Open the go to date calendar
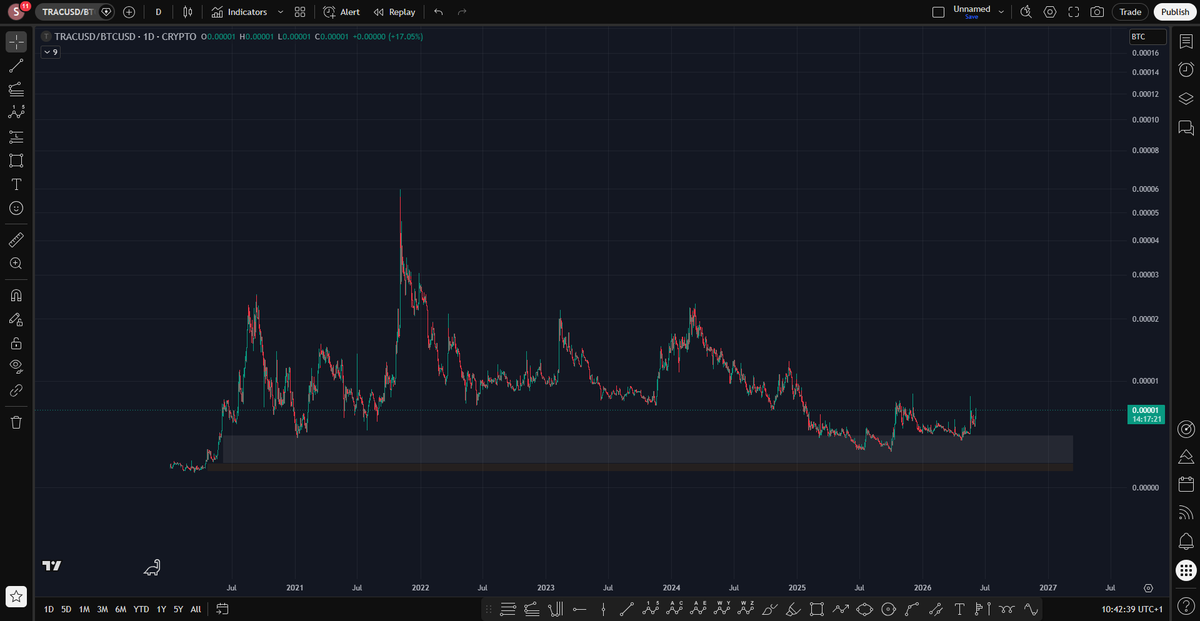1200x621 pixels. (222, 609)
